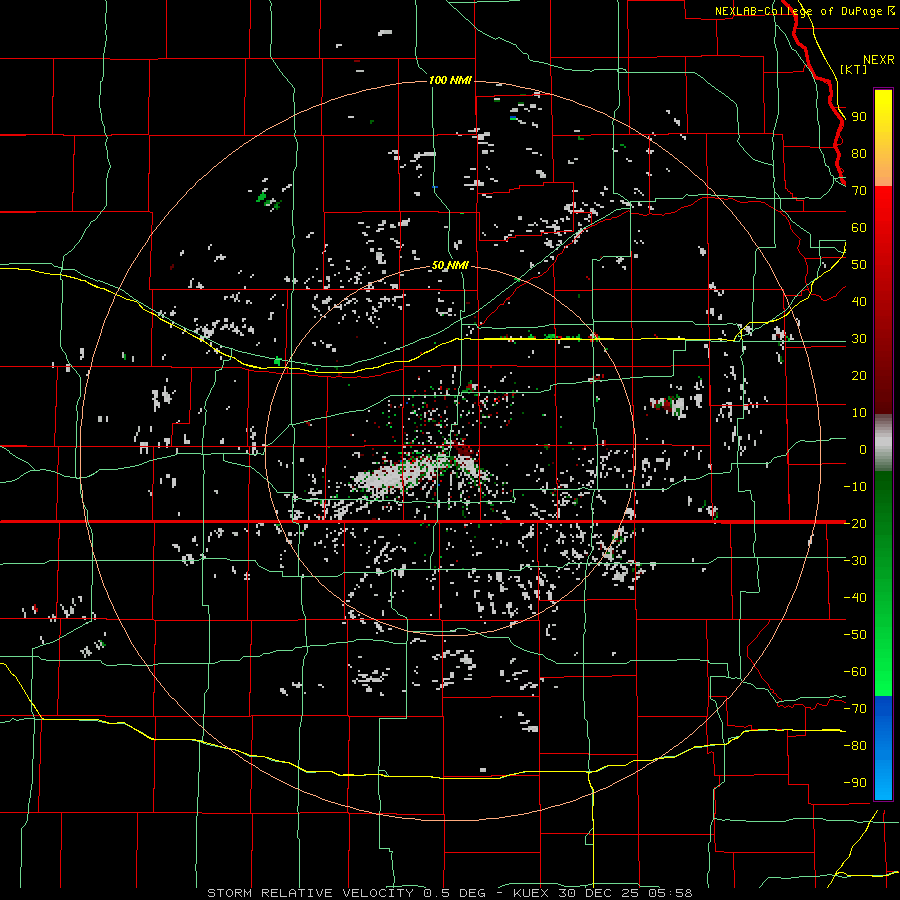Click the 10 value on velocity scale

point(859,413)
